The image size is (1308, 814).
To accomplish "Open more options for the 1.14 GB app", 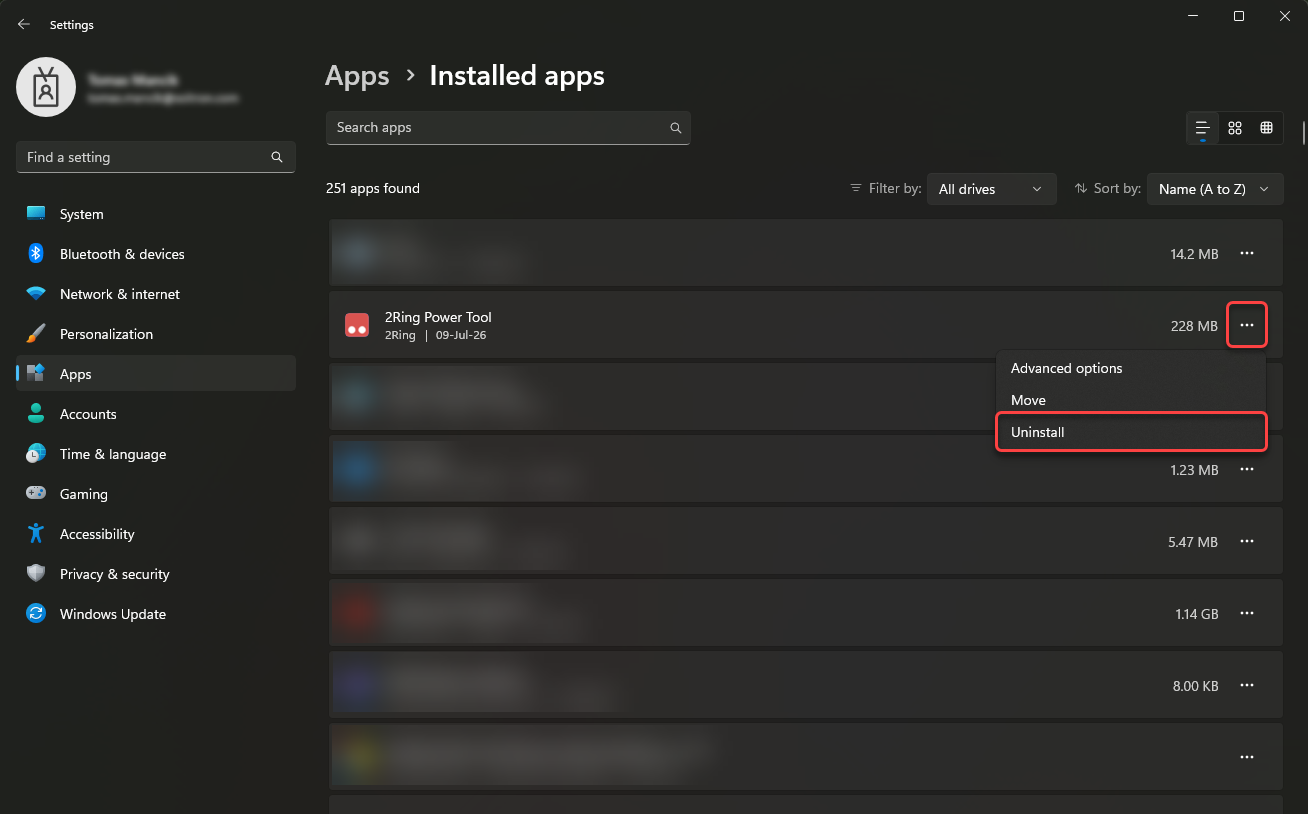I will [1247, 613].
